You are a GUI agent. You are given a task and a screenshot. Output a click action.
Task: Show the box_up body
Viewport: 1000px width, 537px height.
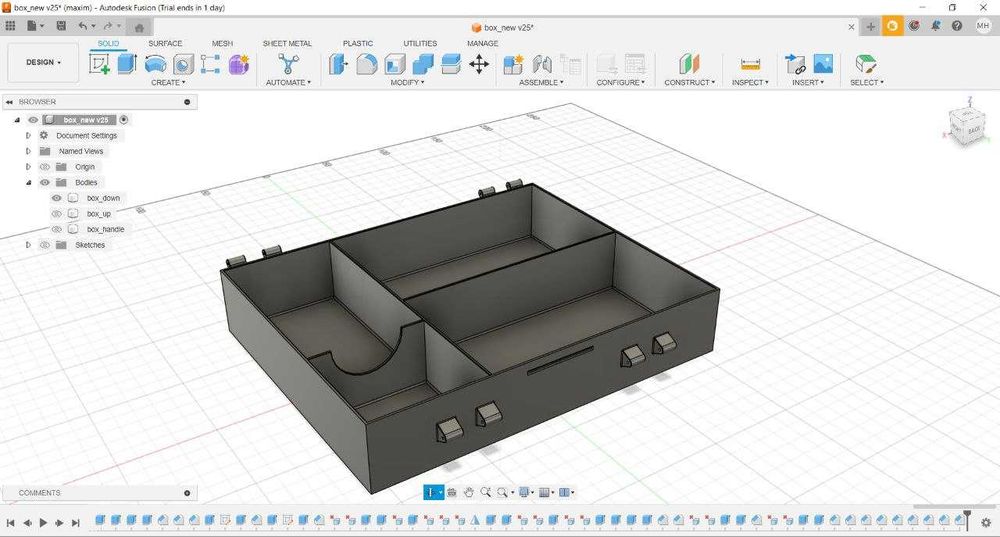[x=57, y=214]
